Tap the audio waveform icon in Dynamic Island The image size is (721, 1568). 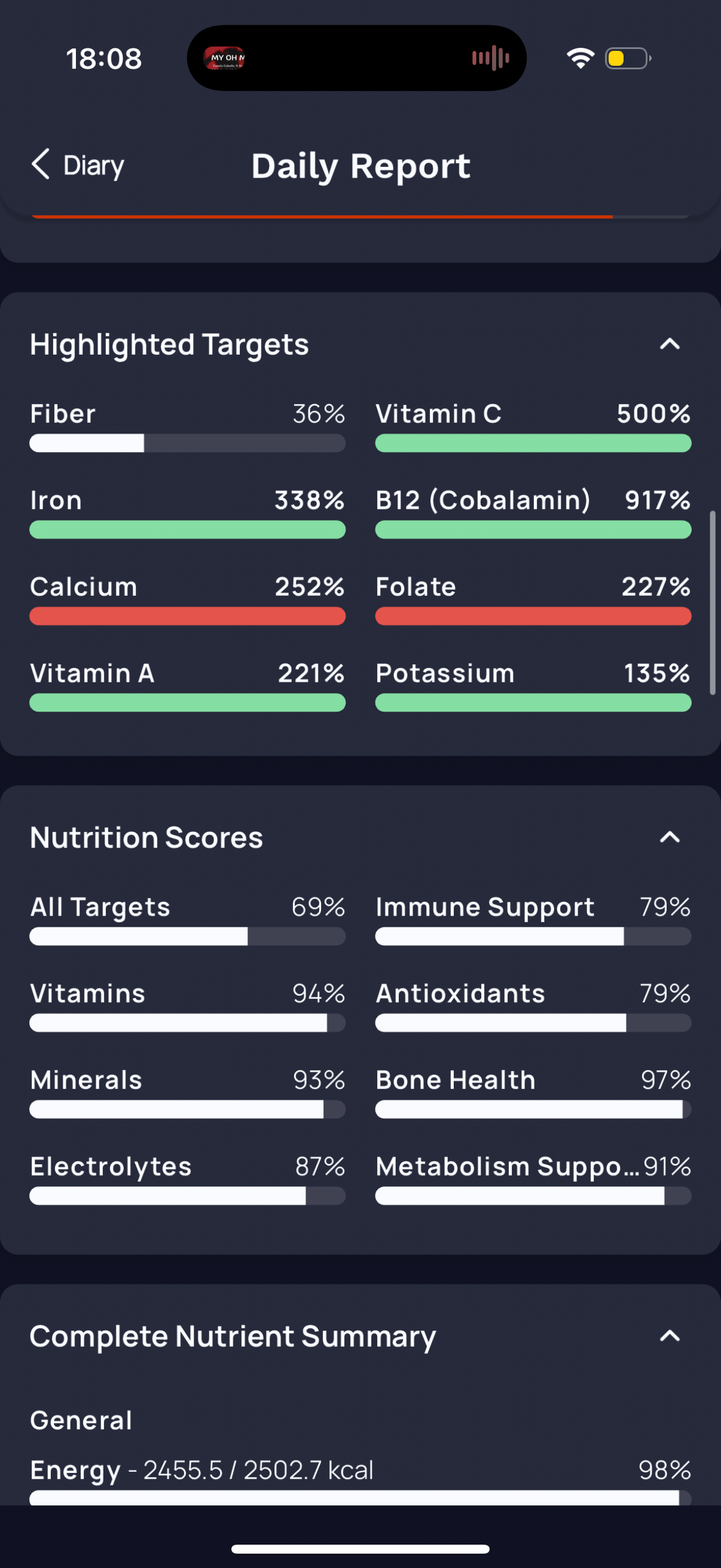point(490,58)
